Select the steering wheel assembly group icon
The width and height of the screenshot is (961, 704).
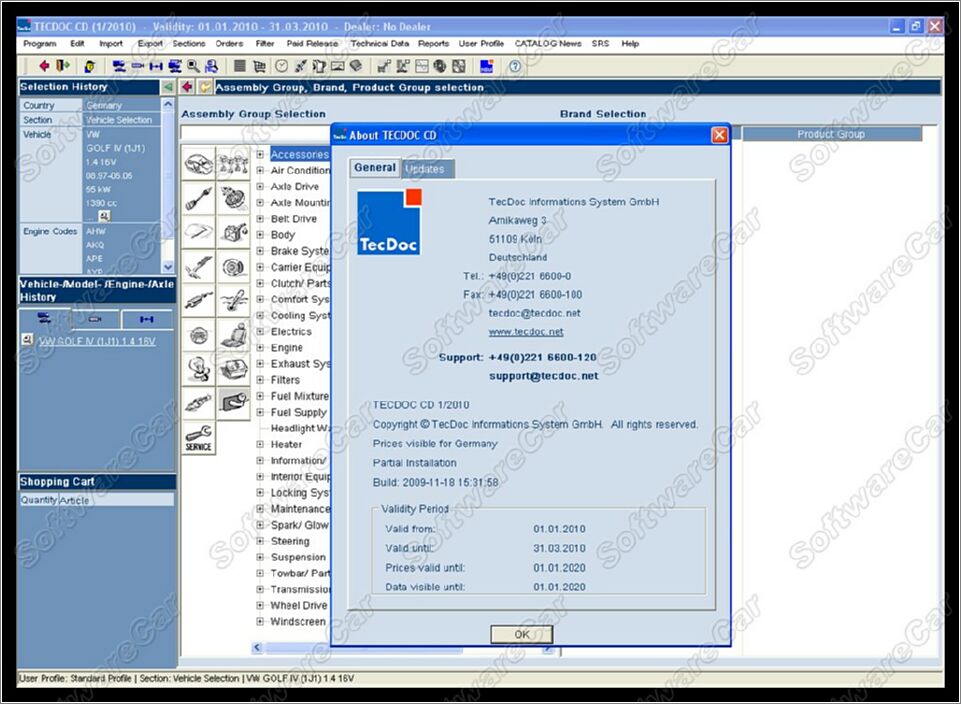click(199, 335)
